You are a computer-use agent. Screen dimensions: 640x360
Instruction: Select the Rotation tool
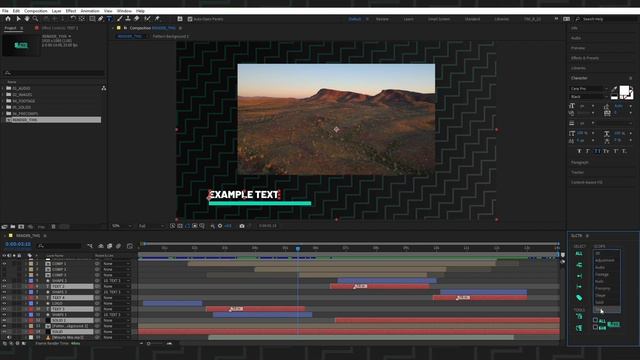tap(73, 19)
